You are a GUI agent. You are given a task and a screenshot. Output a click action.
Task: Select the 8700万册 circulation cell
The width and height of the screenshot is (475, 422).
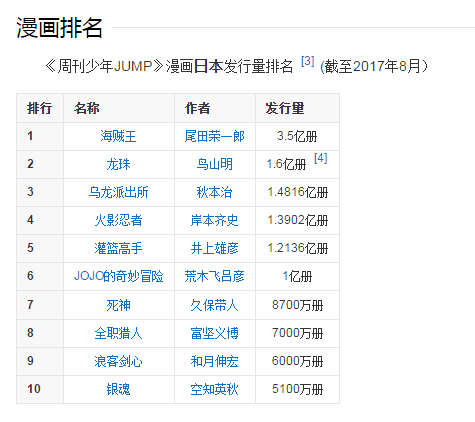(x=297, y=305)
